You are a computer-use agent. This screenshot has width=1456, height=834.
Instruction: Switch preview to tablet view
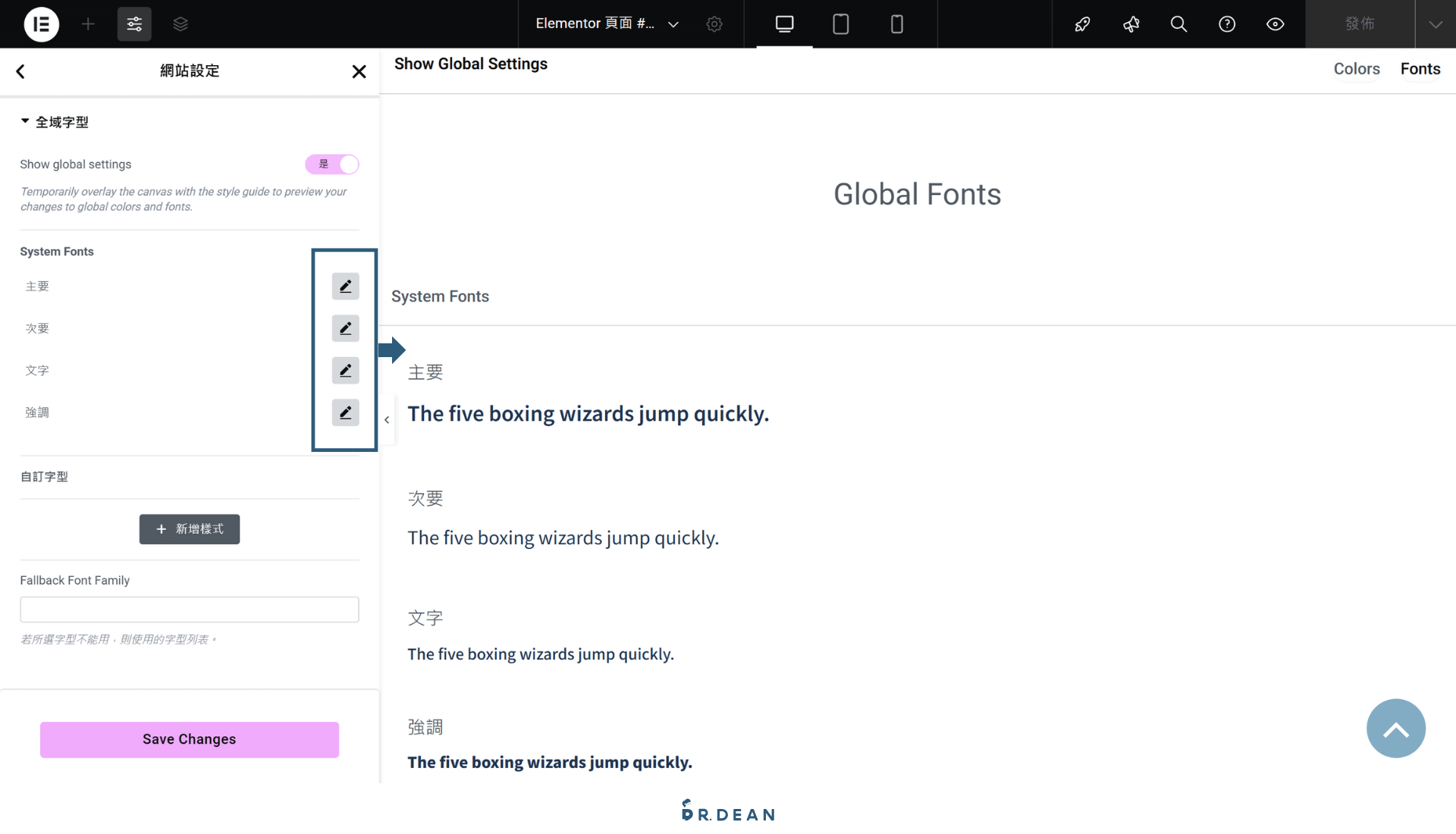click(x=840, y=24)
